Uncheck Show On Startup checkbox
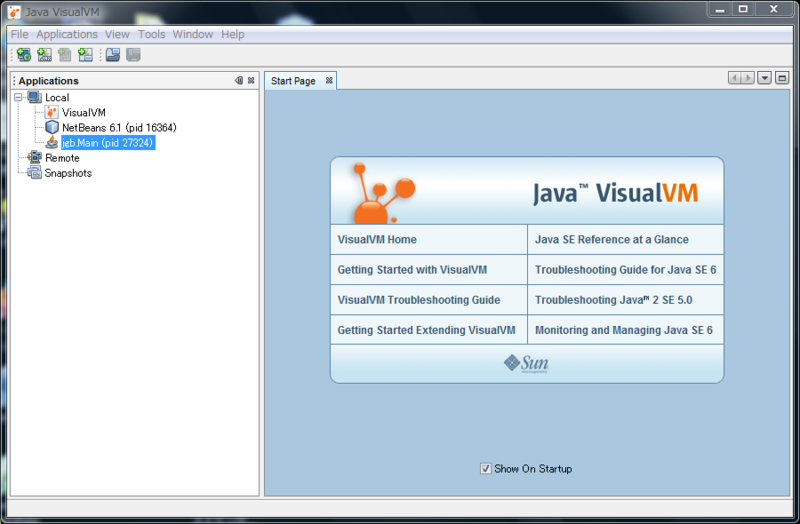This screenshot has width=800, height=524. 486,468
